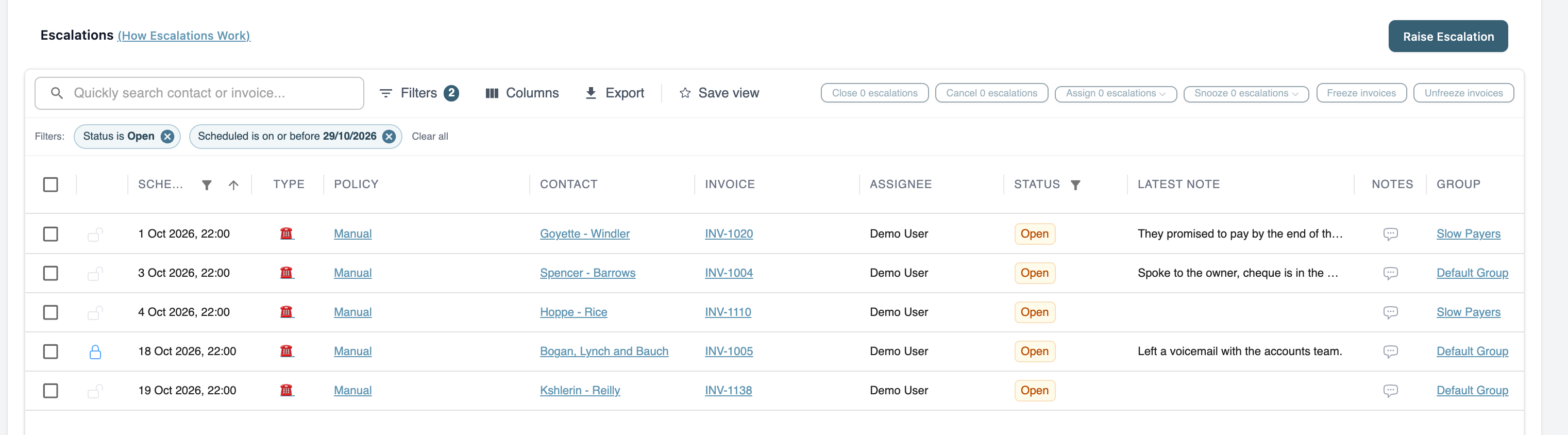This screenshot has height=435, width=1568.
Task: Open notes bubble for Hoppe - Rice row
Action: coord(1390,312)
